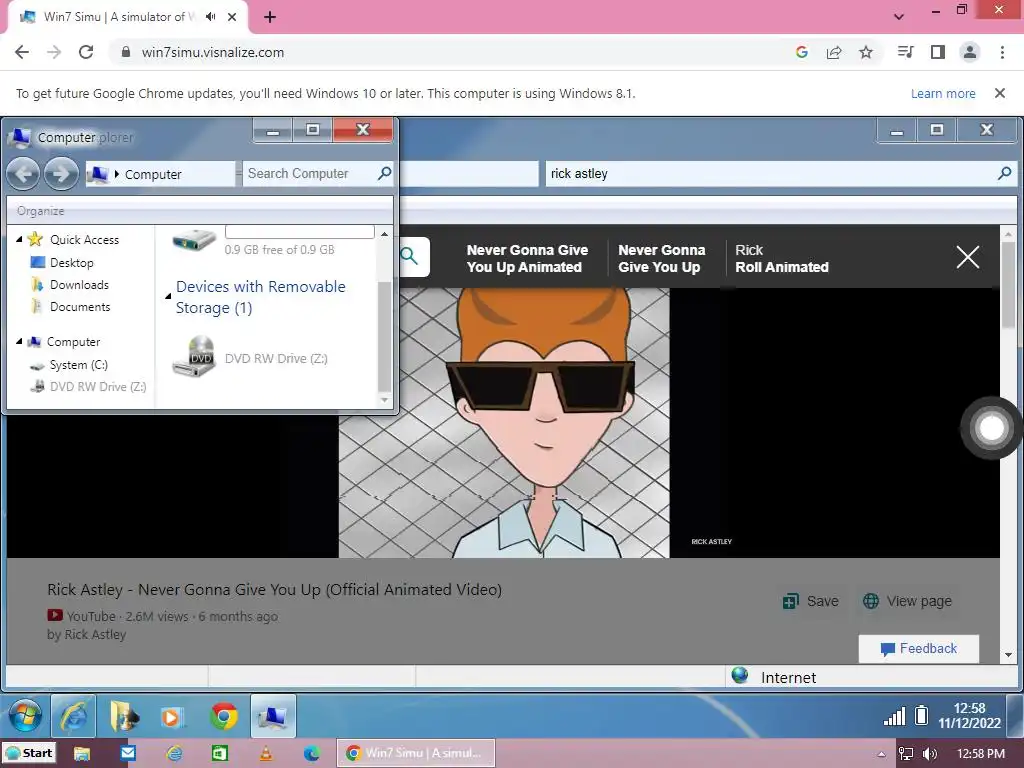The image size is (1024, 768).
Task: Click the Search Computer magnifier icon
Action: [x=385, y=173]
